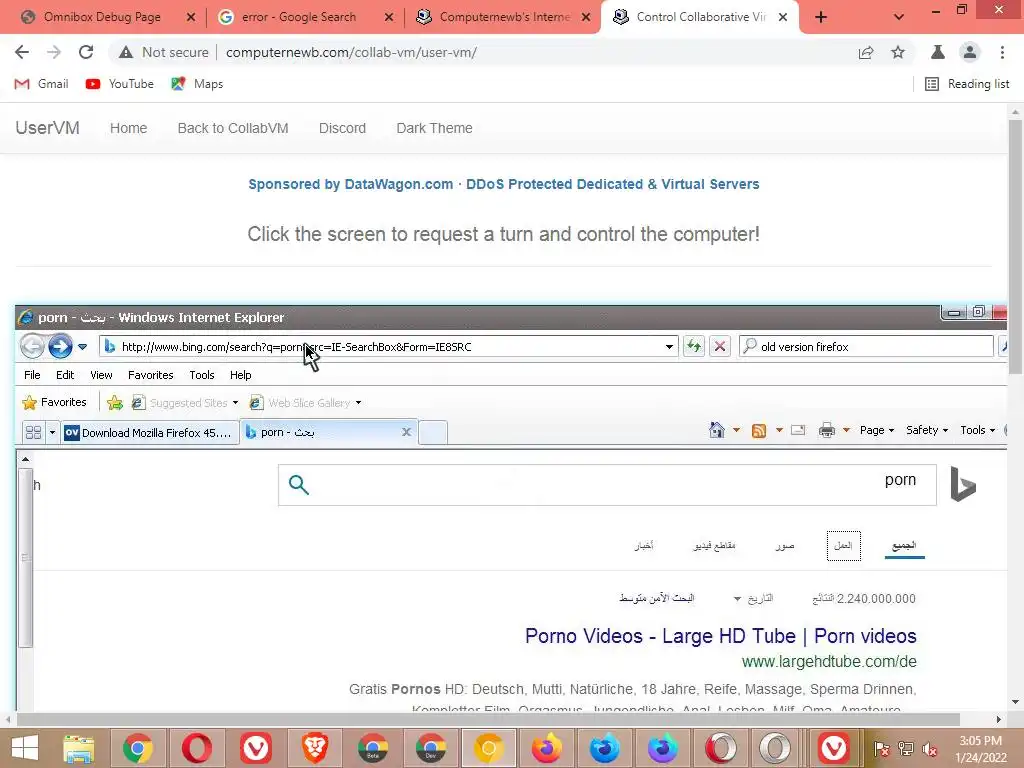This screenshot has height=768, width=1024.
Task: Click IE back navigation arrow button
Action: [32, 346]
